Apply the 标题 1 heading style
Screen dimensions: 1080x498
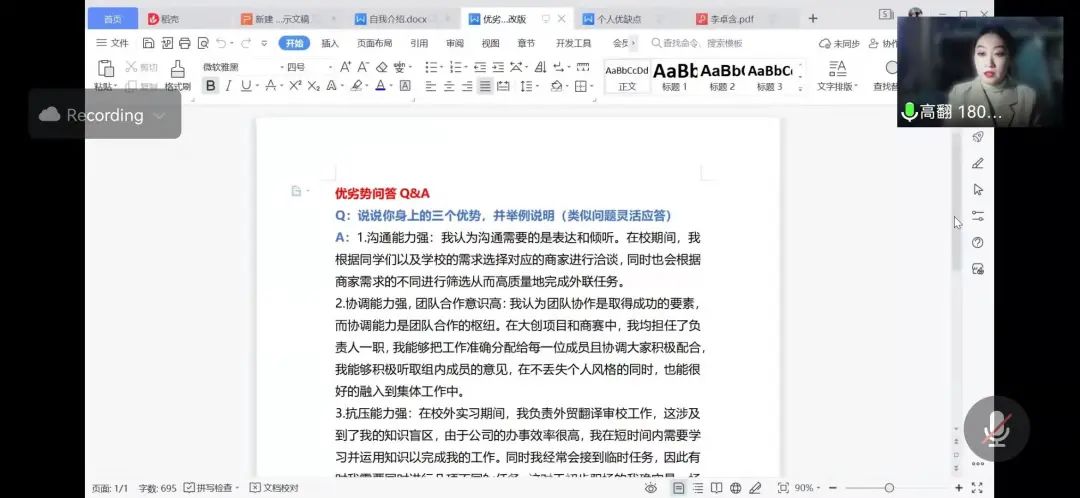coord(675,76)
